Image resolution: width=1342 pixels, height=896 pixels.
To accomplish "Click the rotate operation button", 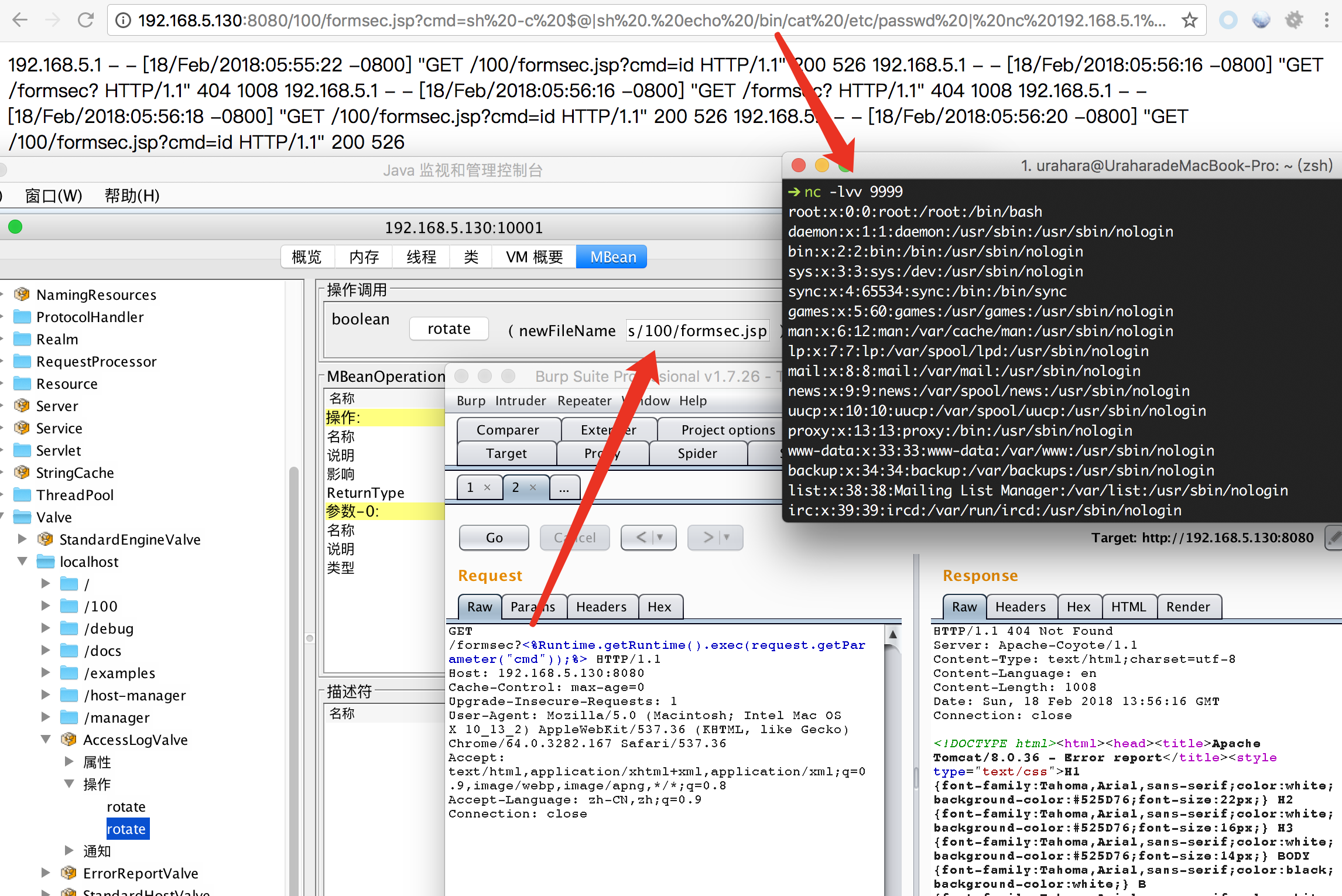I will click(449, 329).
